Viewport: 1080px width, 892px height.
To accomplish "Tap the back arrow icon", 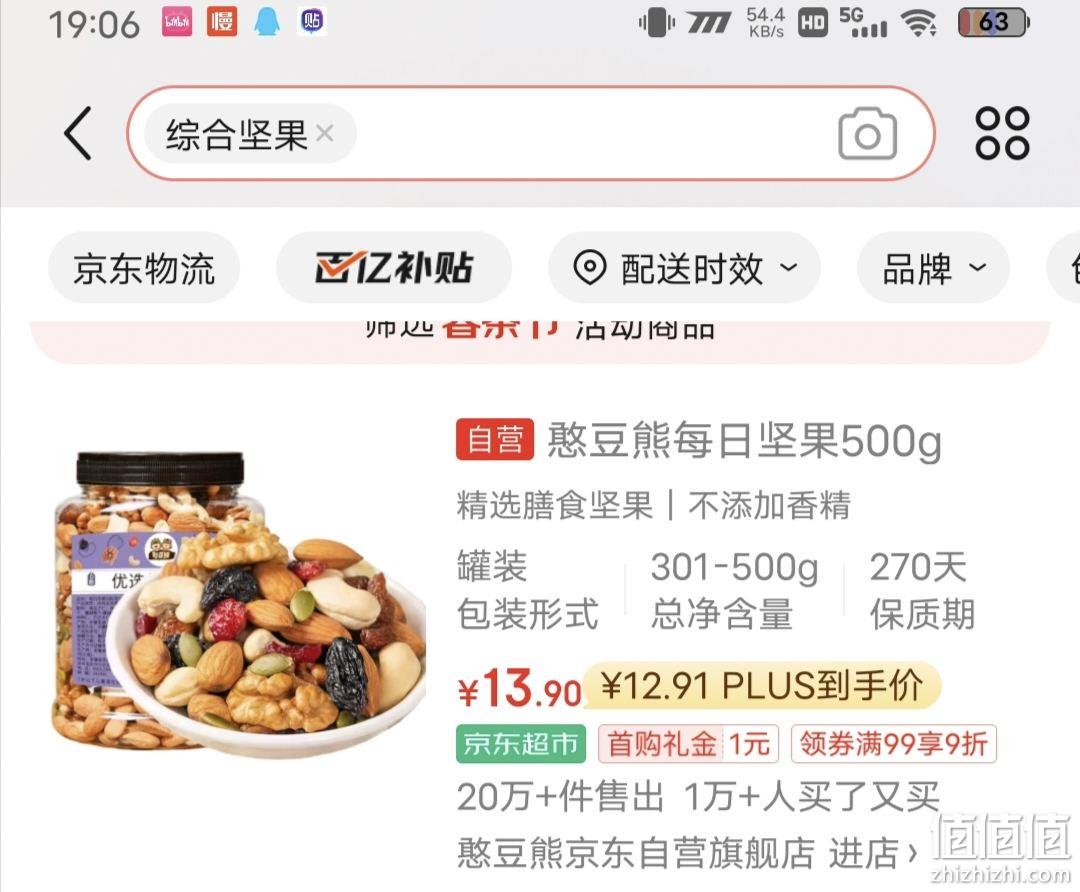I will 78,133.
